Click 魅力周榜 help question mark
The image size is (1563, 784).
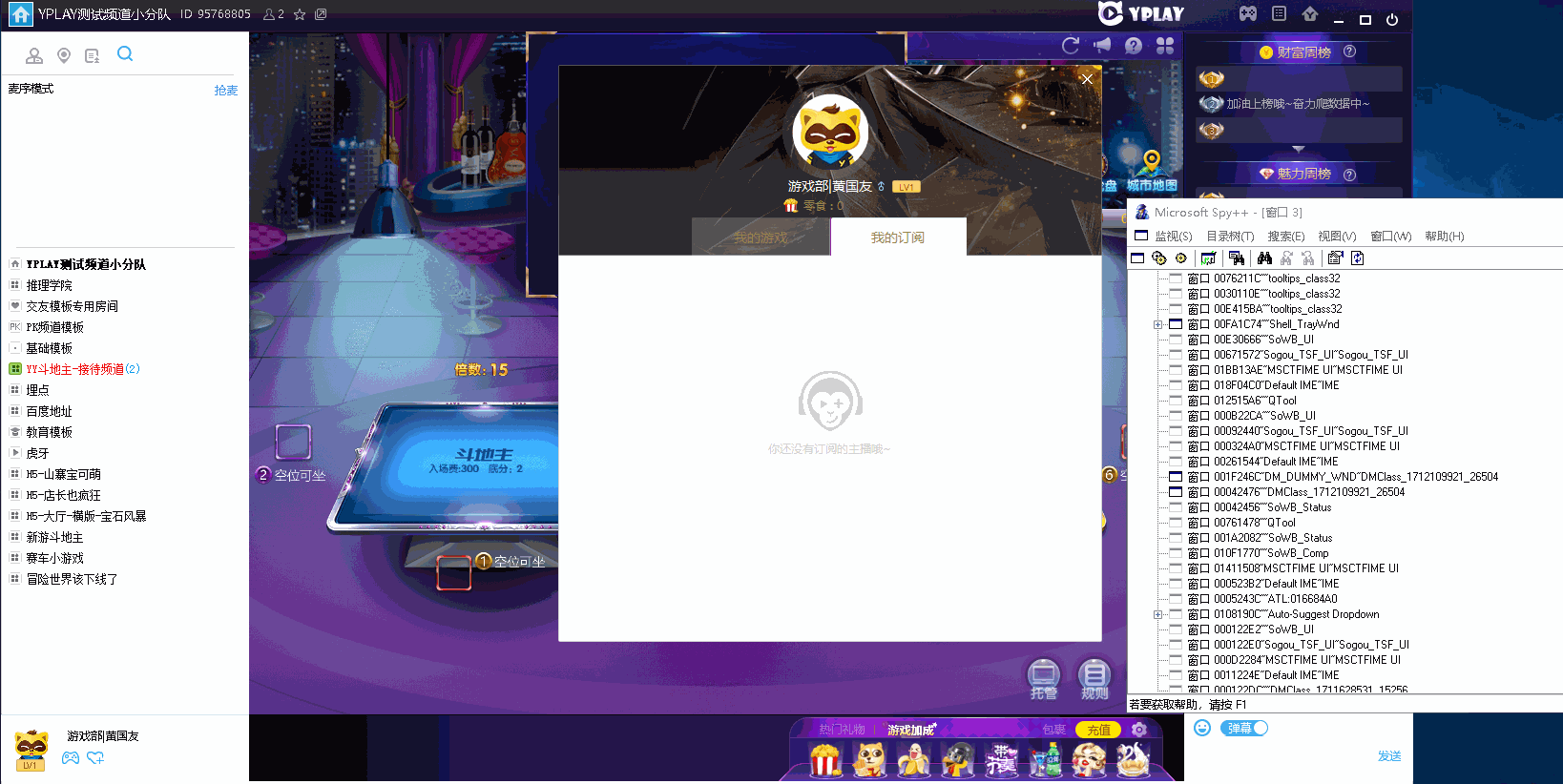[x=1349, y=174]
